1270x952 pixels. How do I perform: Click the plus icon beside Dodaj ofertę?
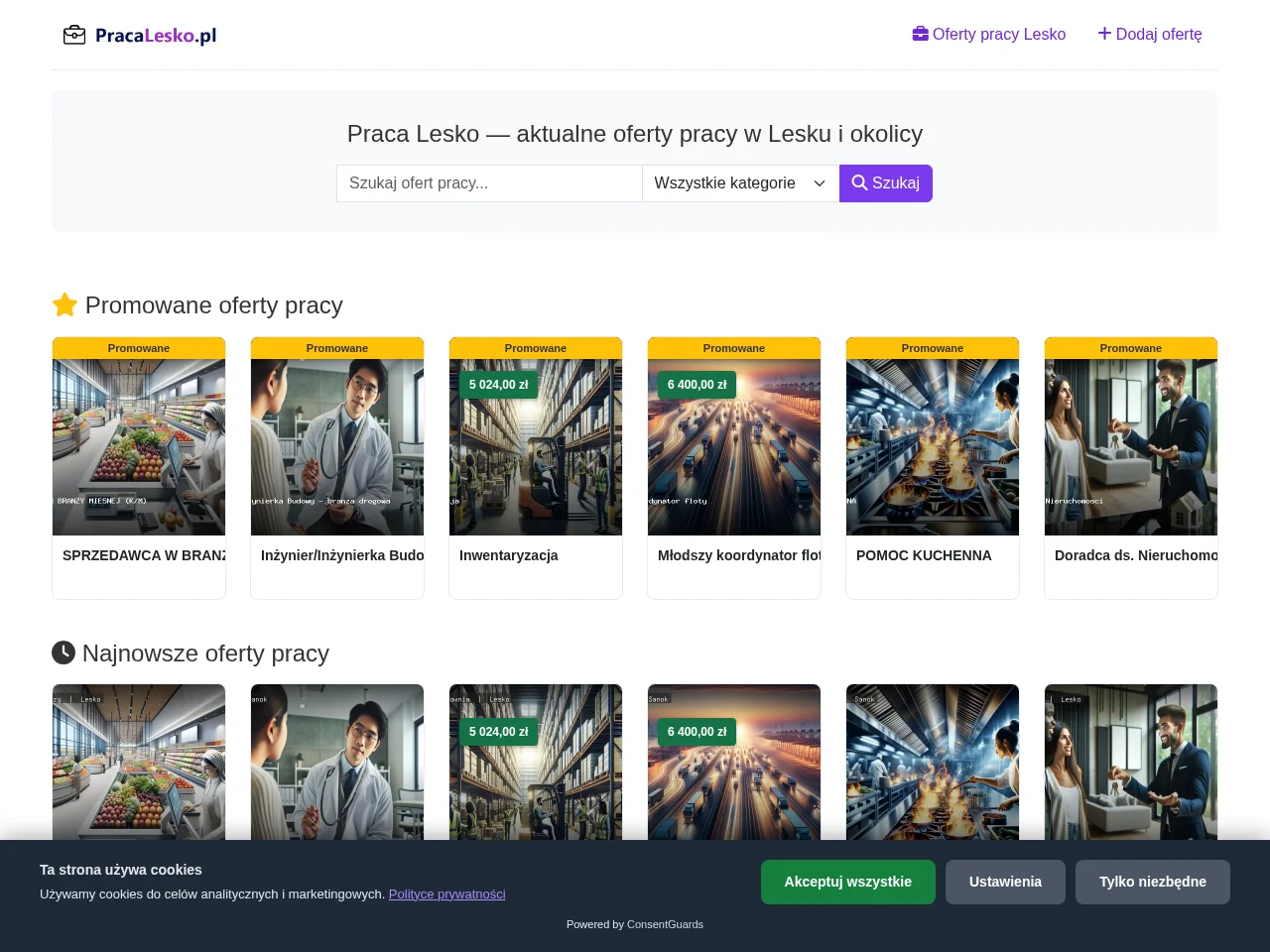point(1104,34)
